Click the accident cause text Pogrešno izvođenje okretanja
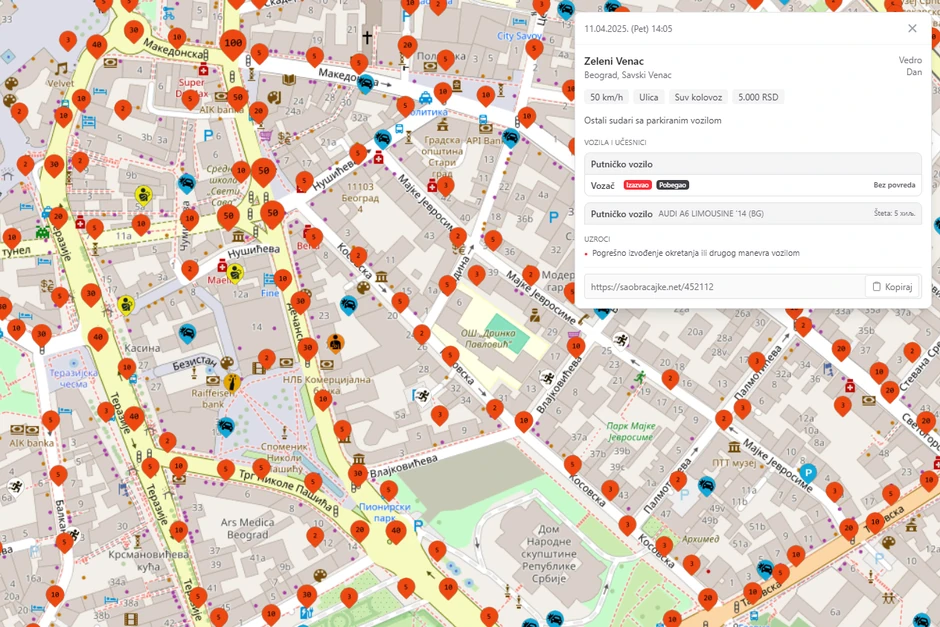 [x=695, y=253]
